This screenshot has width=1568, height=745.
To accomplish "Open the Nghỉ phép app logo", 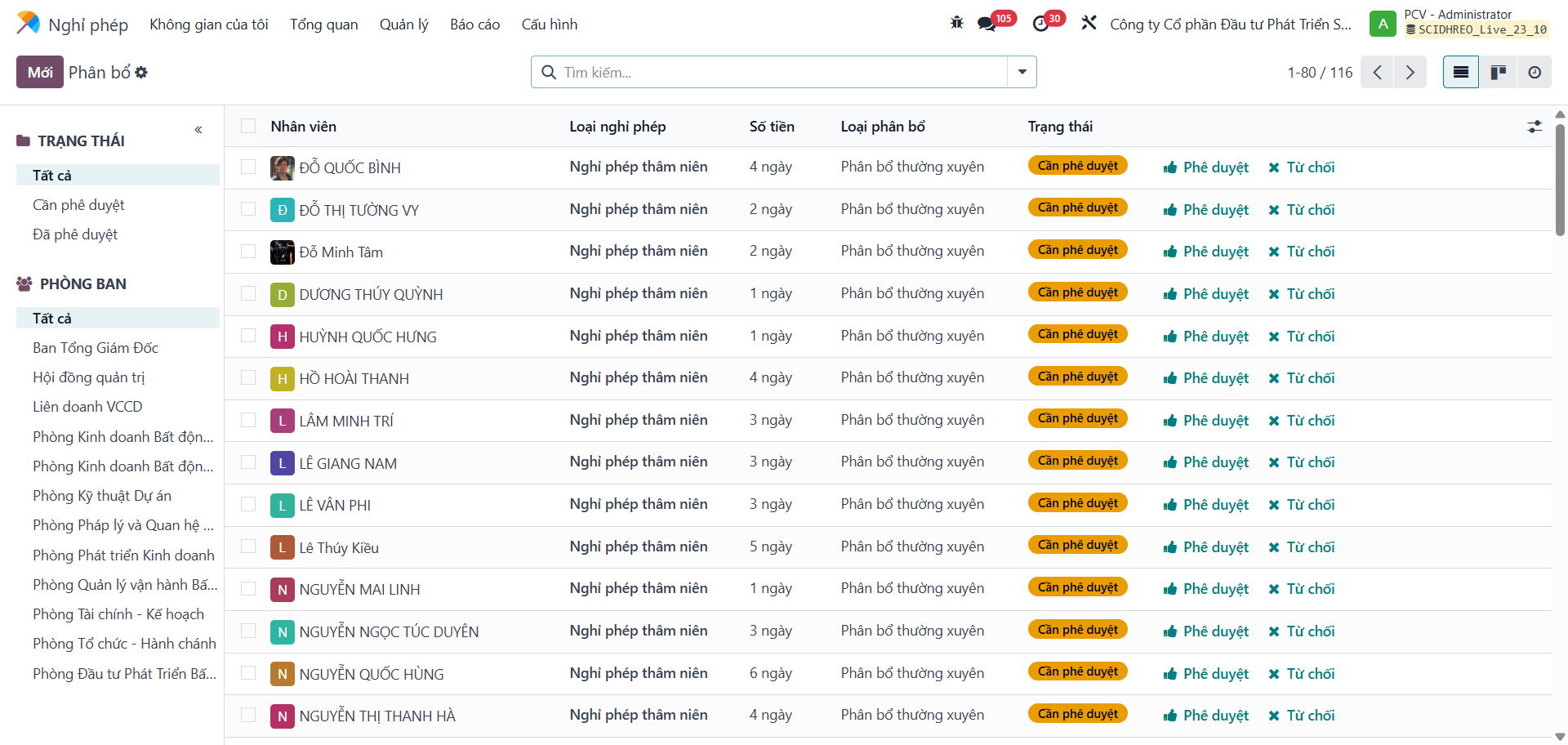I will click(28, 24).
